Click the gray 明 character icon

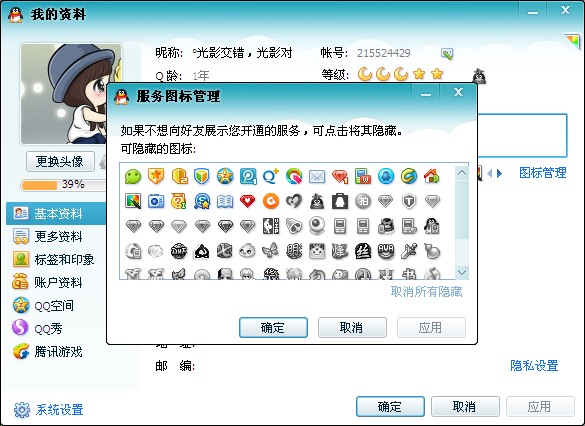294,251
